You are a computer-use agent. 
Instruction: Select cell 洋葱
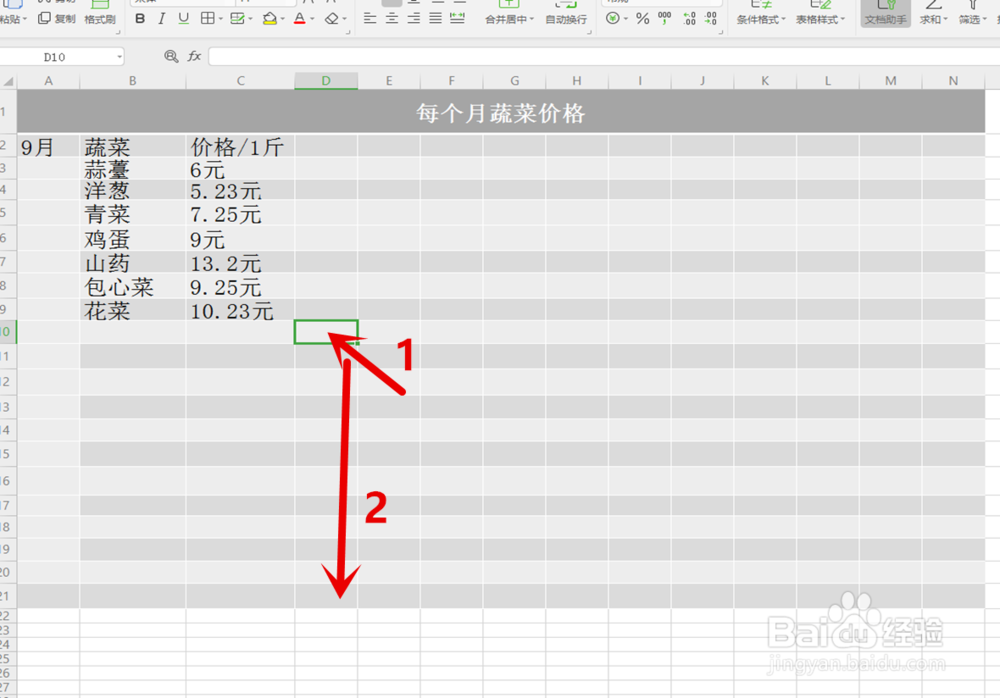pyautogui.click(x=133, y=191)
